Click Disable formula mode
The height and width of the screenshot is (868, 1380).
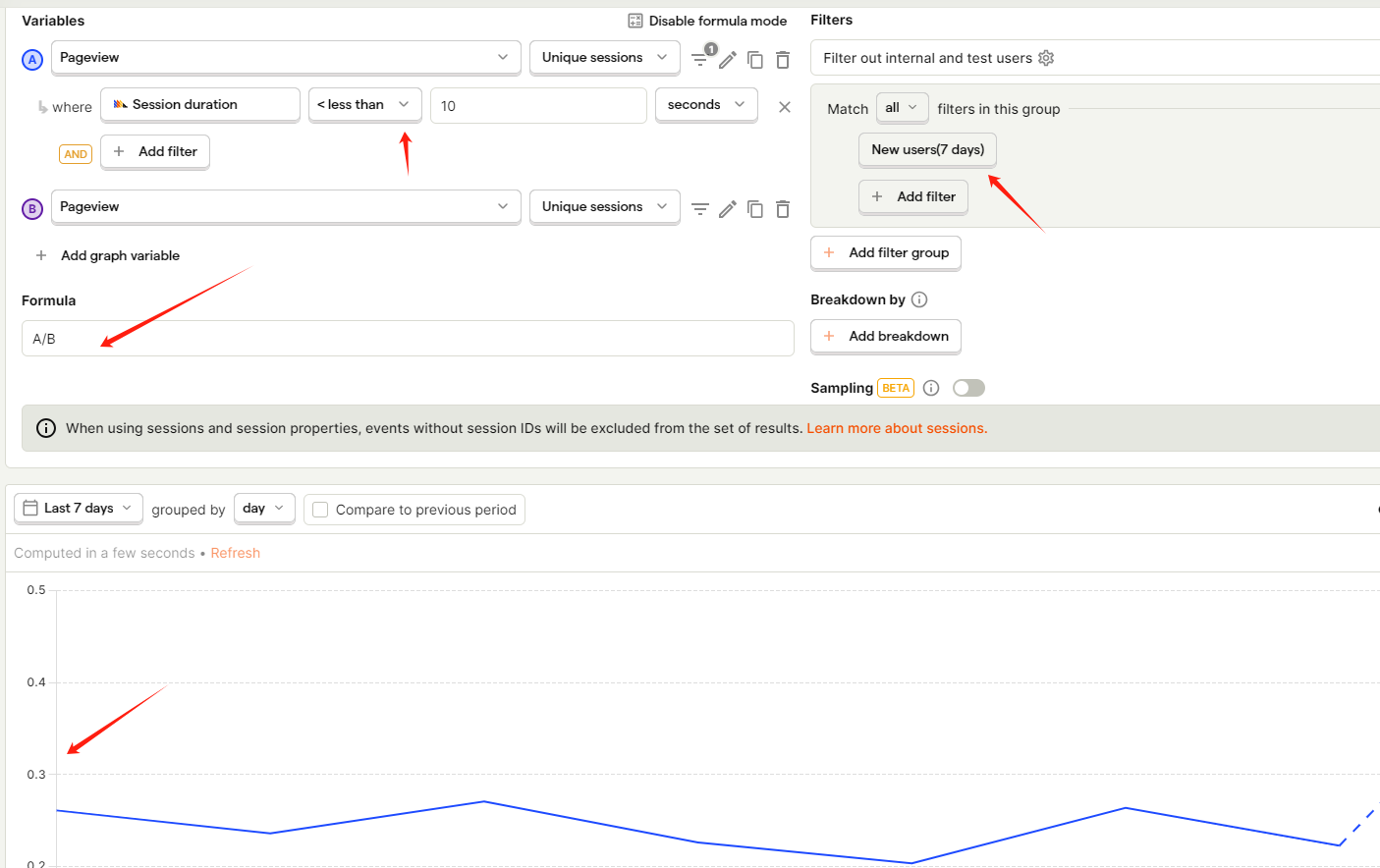click(x=707, y=21)
